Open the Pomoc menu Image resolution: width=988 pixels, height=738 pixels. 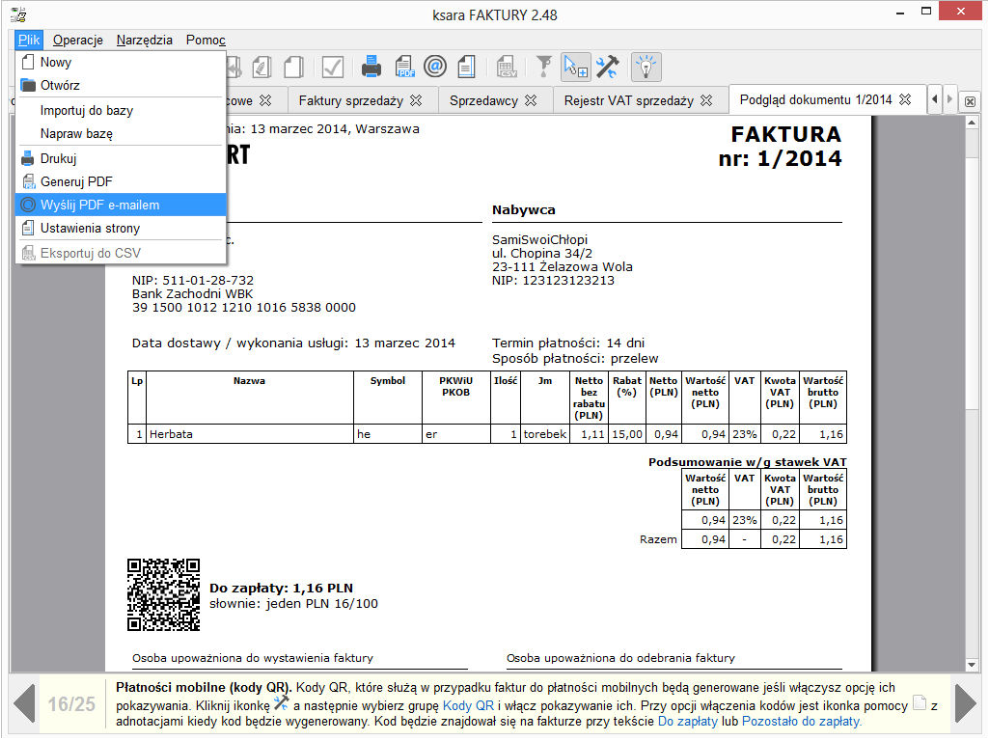[205, 40]
